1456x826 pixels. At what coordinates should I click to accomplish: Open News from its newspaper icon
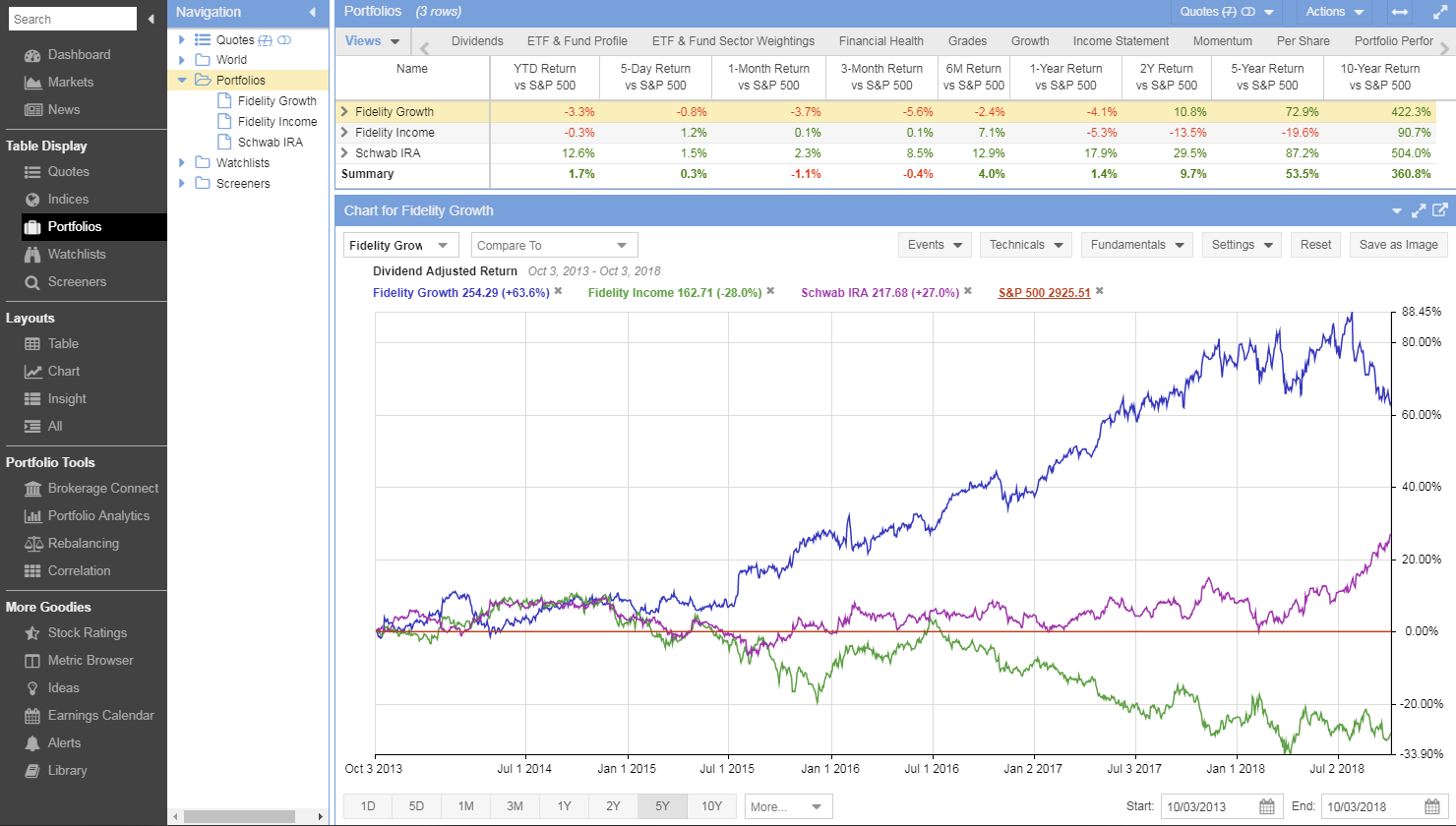coord(31,110)
